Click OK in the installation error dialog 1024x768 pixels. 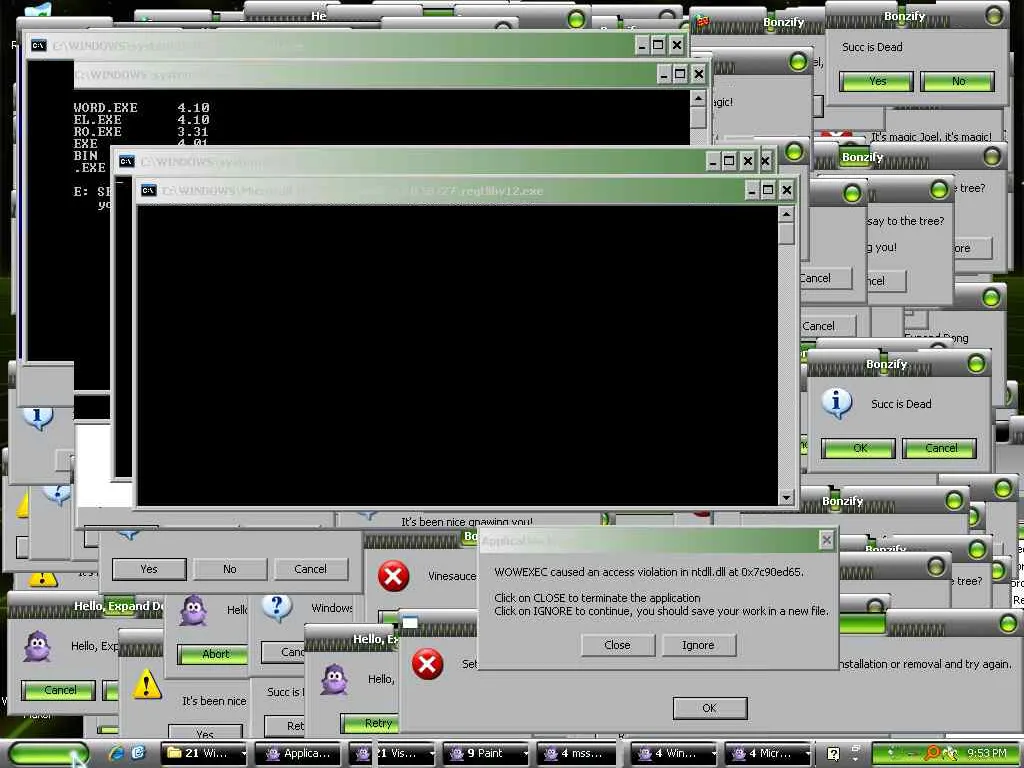coord(710,708)
